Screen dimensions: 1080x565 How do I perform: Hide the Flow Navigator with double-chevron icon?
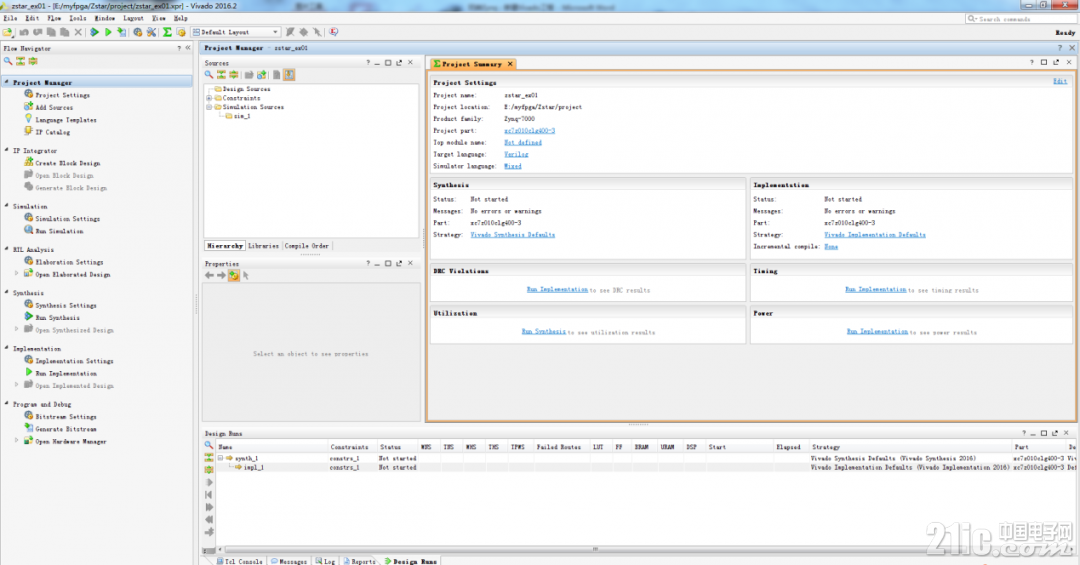[x=188, y=48]
